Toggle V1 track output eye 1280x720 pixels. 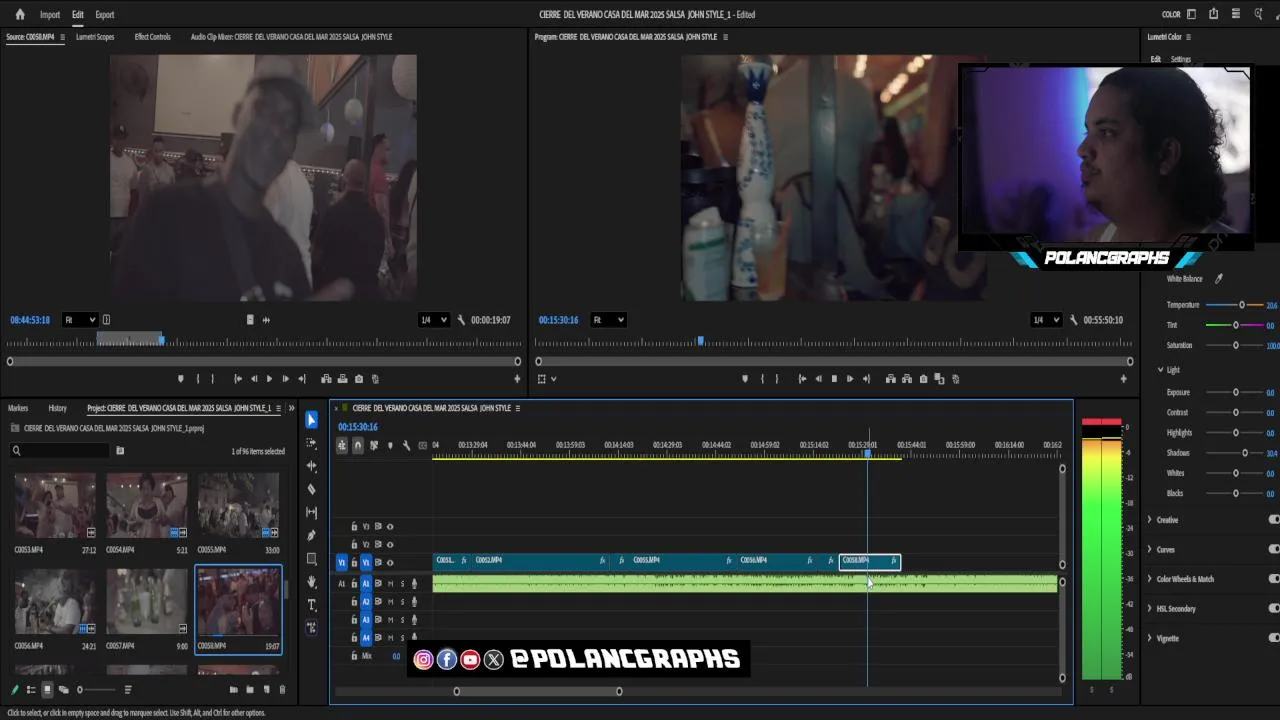tap(390, 562)
